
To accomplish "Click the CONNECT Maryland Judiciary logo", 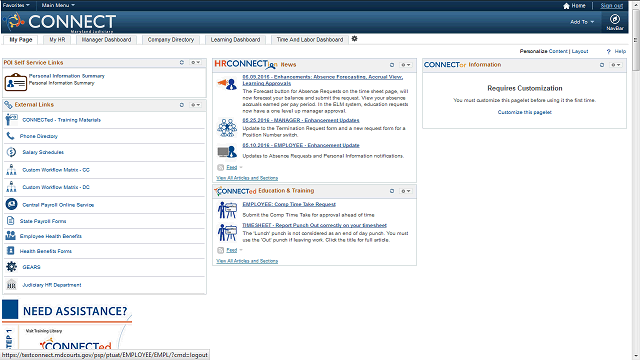I will 61,22.
